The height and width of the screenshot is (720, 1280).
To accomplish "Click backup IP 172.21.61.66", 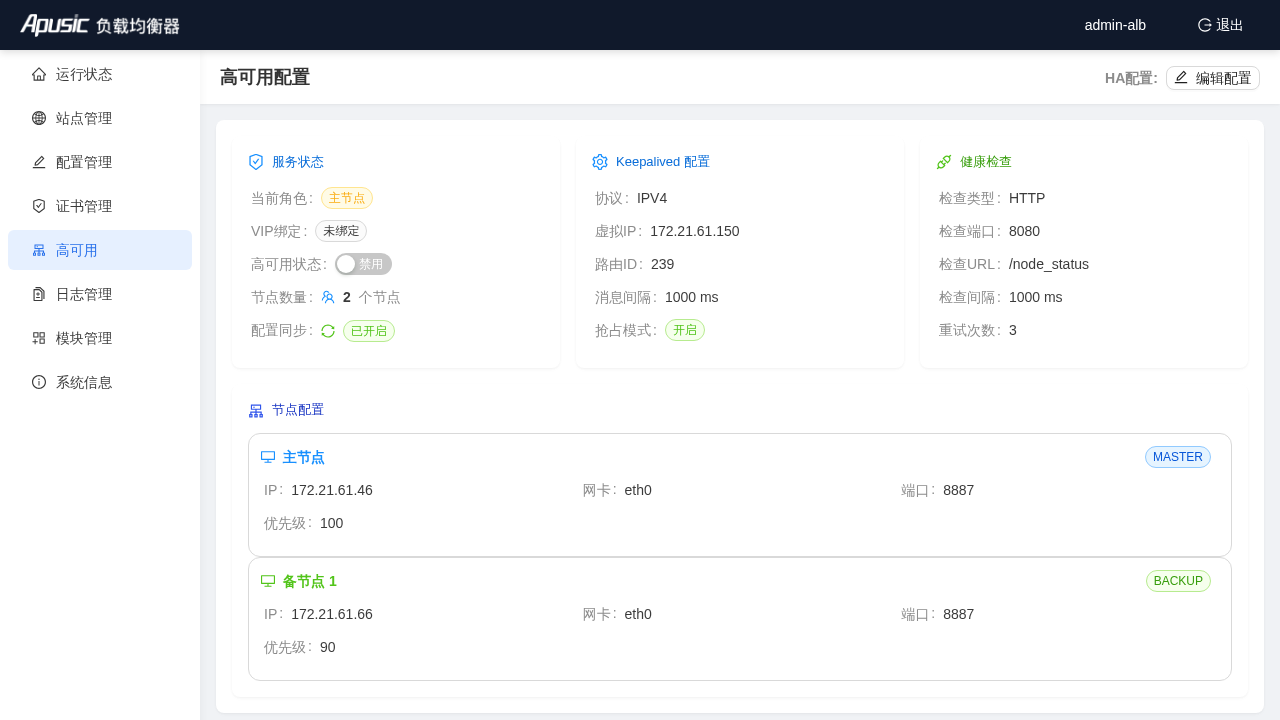I will coord(332,614).
